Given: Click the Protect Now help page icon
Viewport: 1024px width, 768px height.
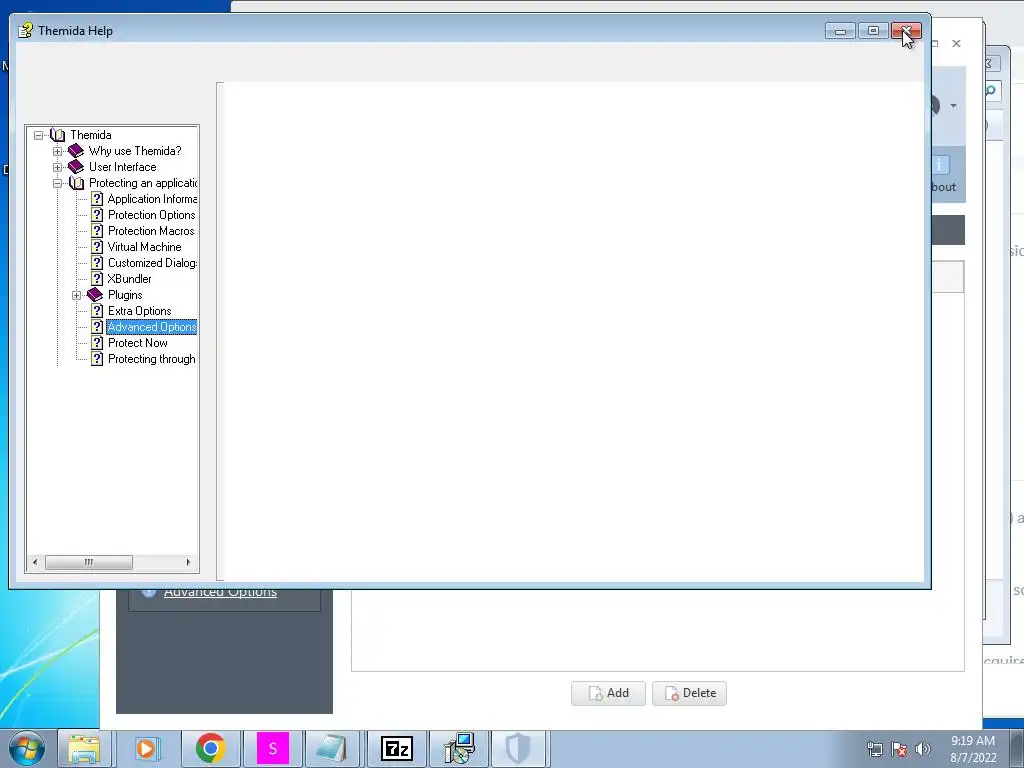Looking at the screenshot, I should pos(97,343).
